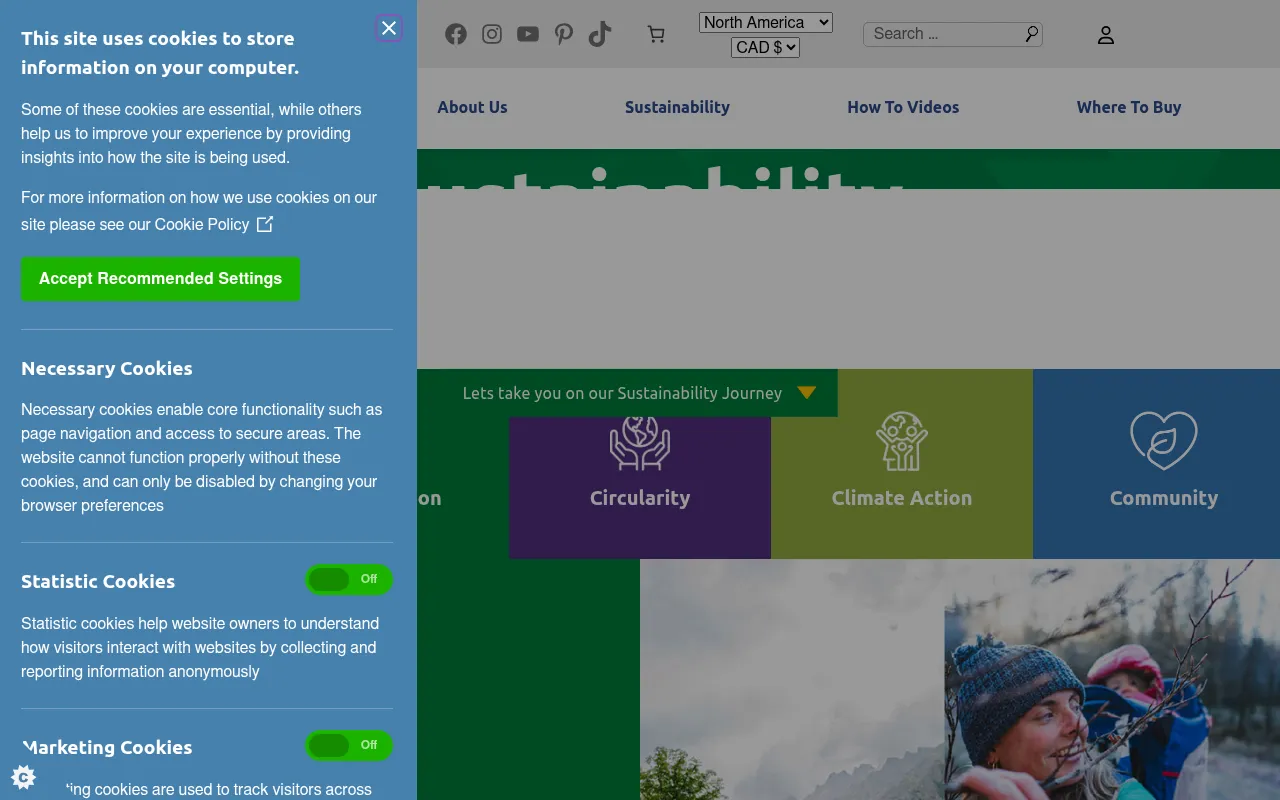
Task: Open the Cookie Policy link
Action: (201, 224)
